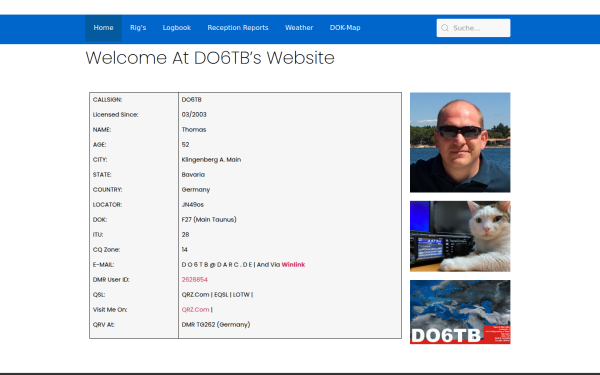Click the Licensed Since label
The height and width of the screenshot is (375, 600).
(115, 114)
